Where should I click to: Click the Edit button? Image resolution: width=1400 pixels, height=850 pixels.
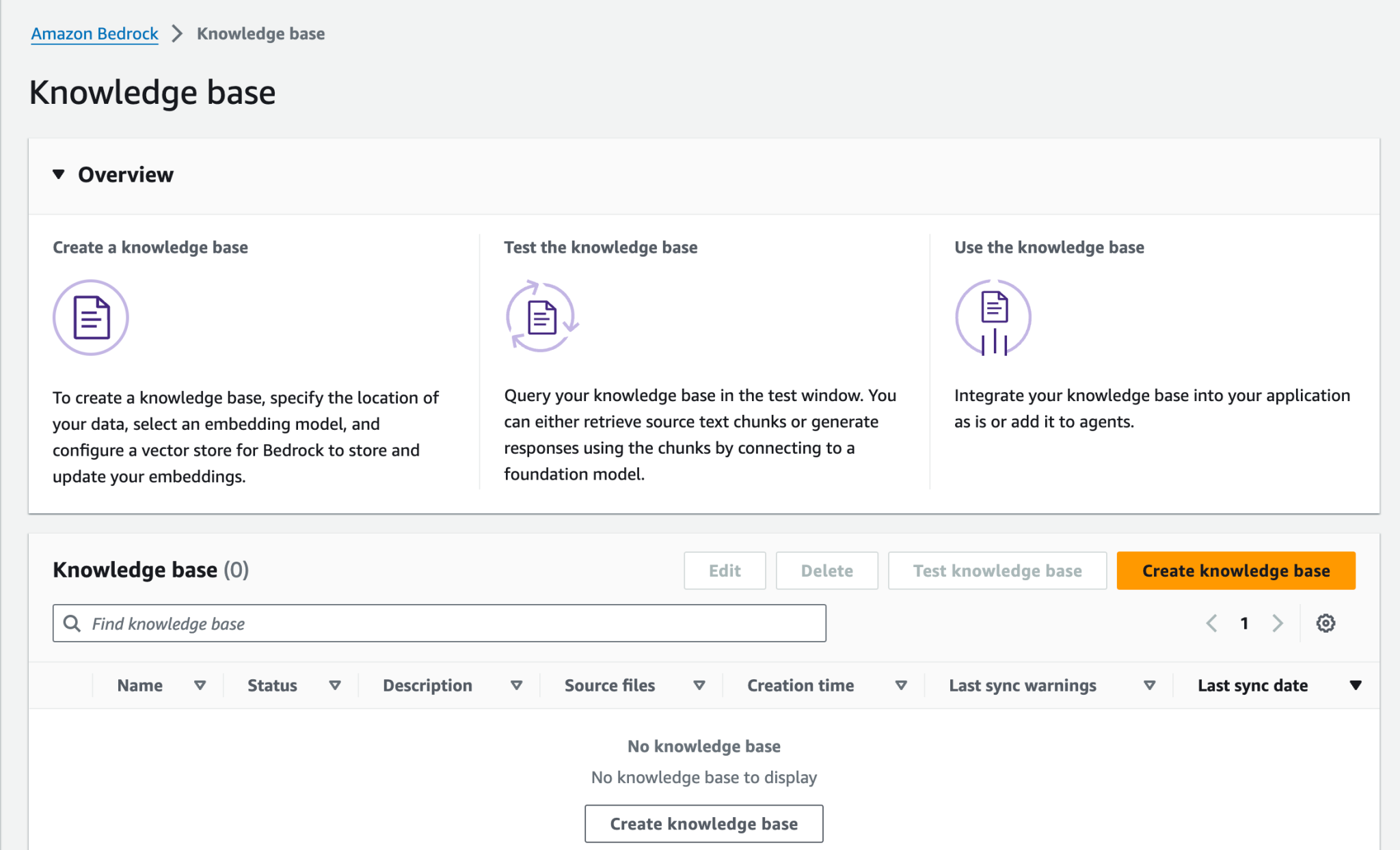pyautogui.click(x=725, y=570)
